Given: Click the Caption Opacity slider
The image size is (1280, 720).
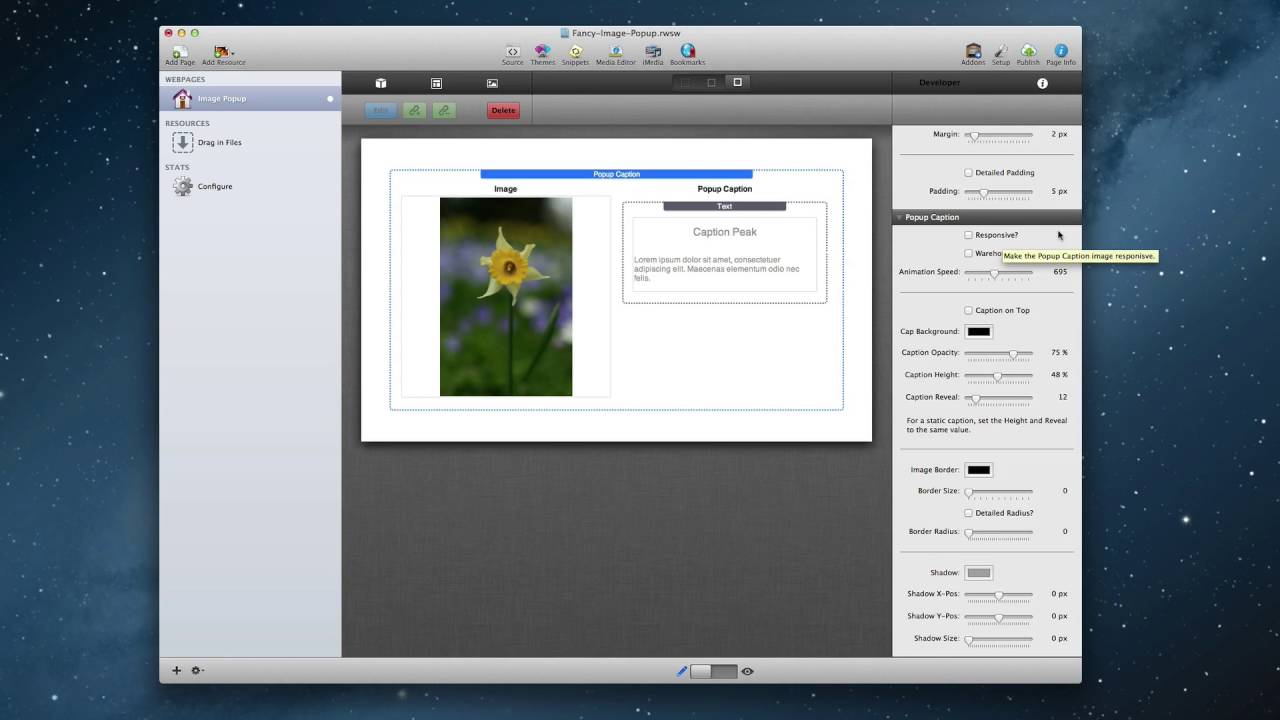Looking at the screenshot, I should pyautogui.click(x=998, y=353).
